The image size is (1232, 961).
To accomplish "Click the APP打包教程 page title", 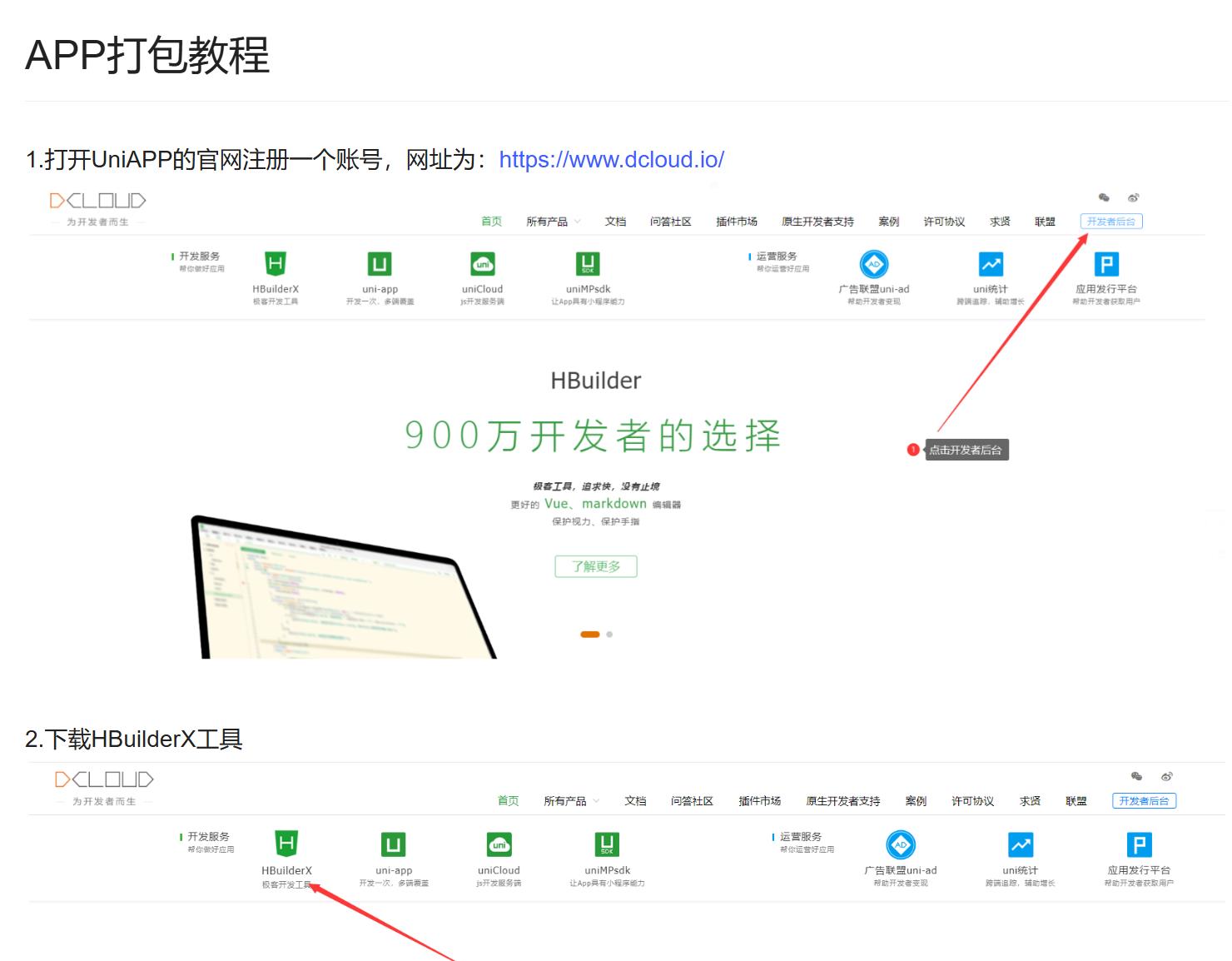I will coord(147,56).
